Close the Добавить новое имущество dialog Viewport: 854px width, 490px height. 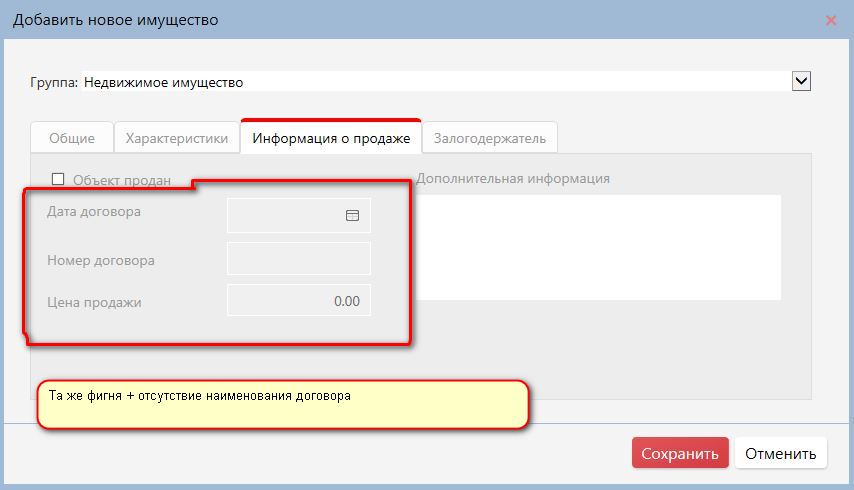830,20
